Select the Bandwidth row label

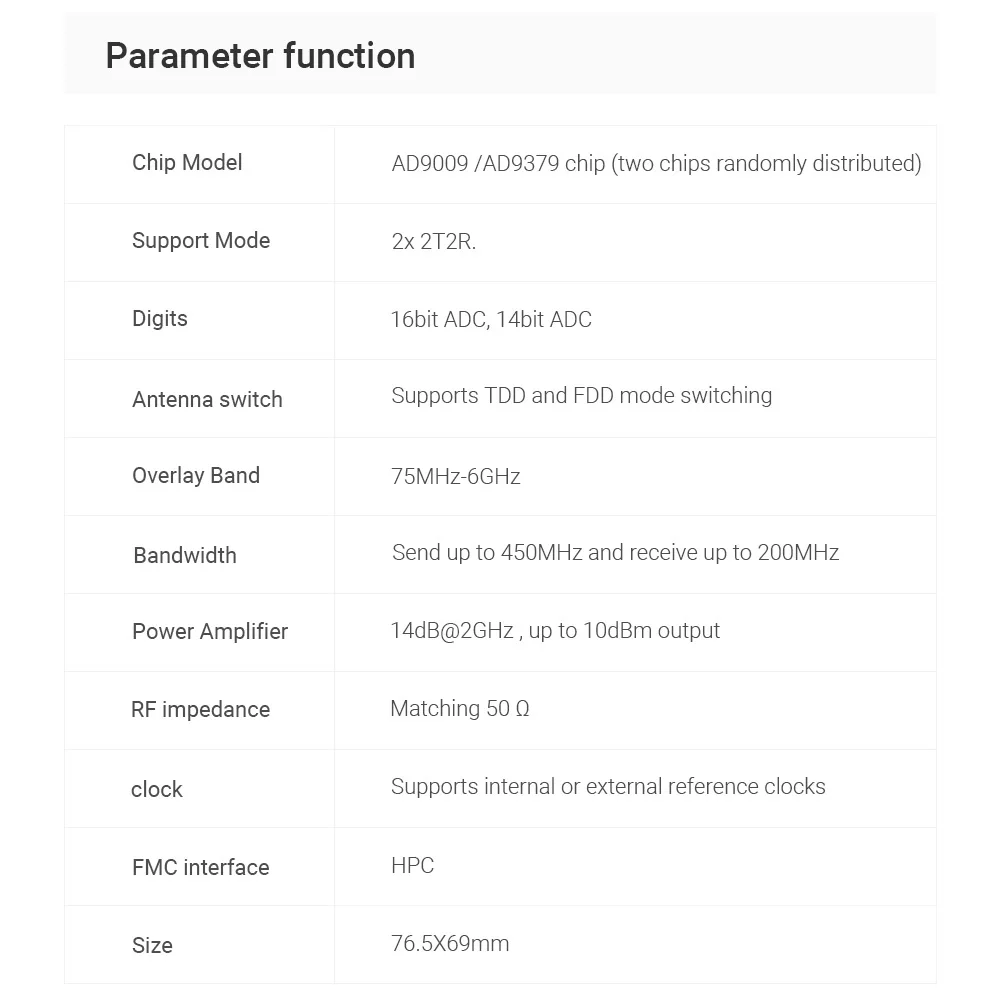[x=185, y=555]
